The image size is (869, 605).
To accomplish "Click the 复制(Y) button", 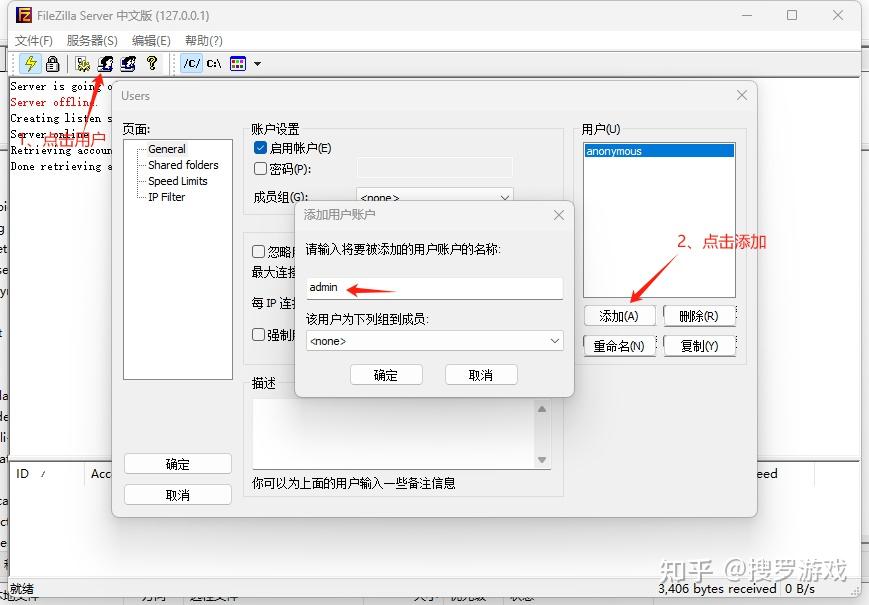I will click(699, 346).
